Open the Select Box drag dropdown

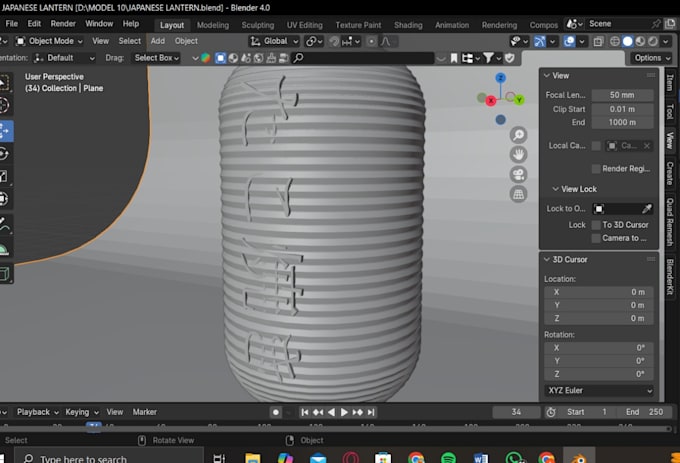pos(156,58)
